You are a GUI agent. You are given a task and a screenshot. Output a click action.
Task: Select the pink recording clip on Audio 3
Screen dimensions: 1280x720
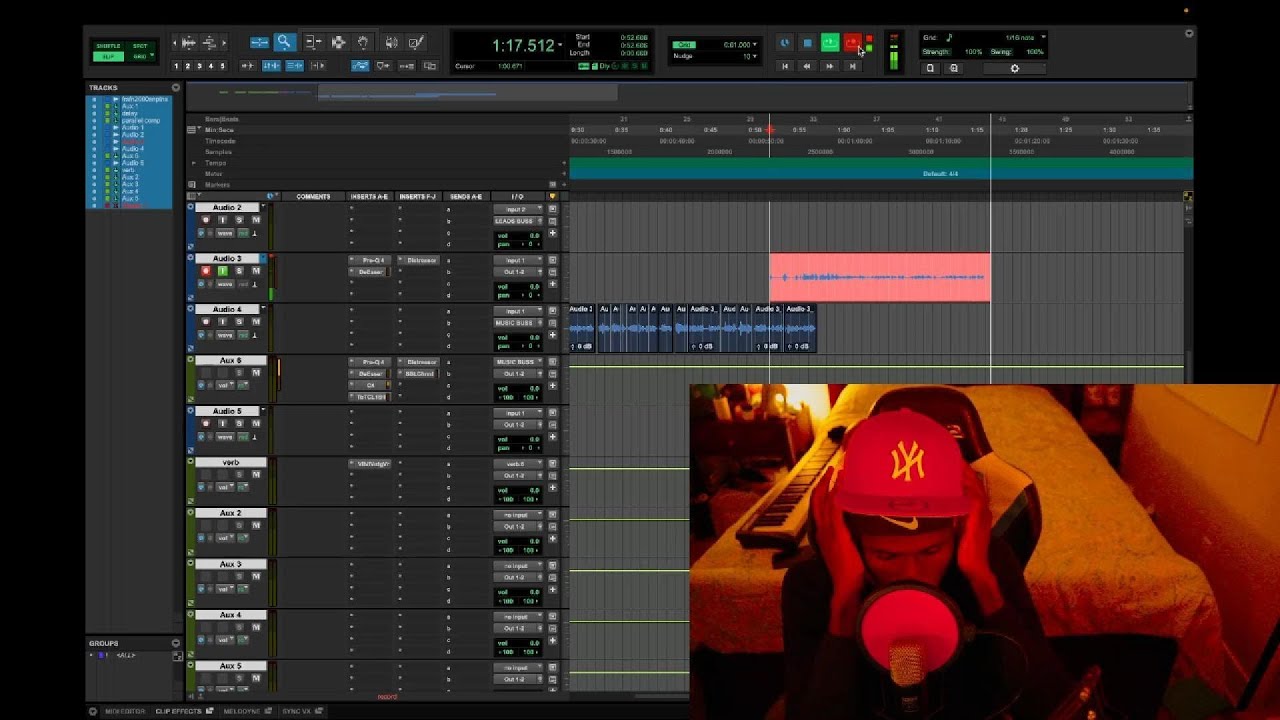click(x=880, y=277)
